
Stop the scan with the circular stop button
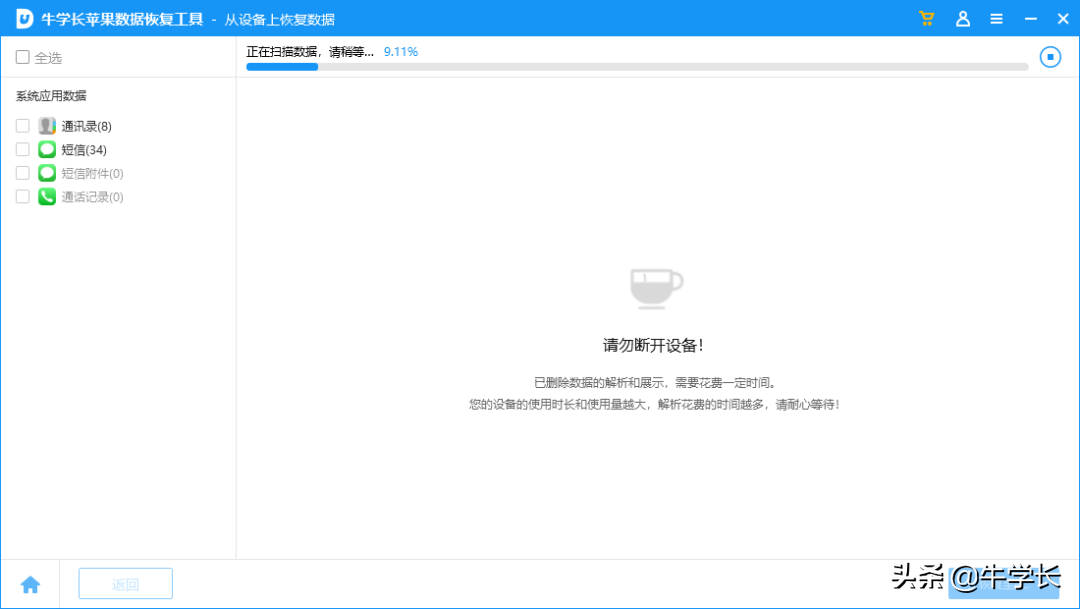click(x=1050, y=57)
